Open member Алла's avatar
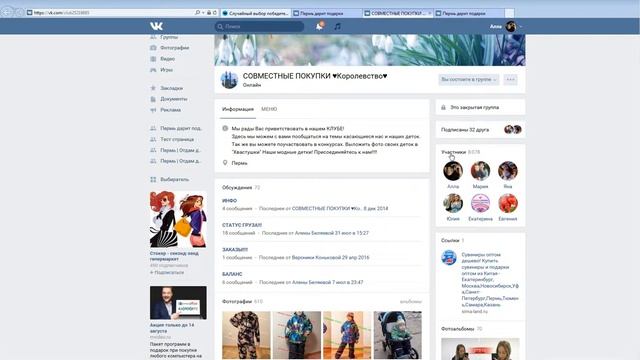This screenshot has width=640, height=360. 453,171
